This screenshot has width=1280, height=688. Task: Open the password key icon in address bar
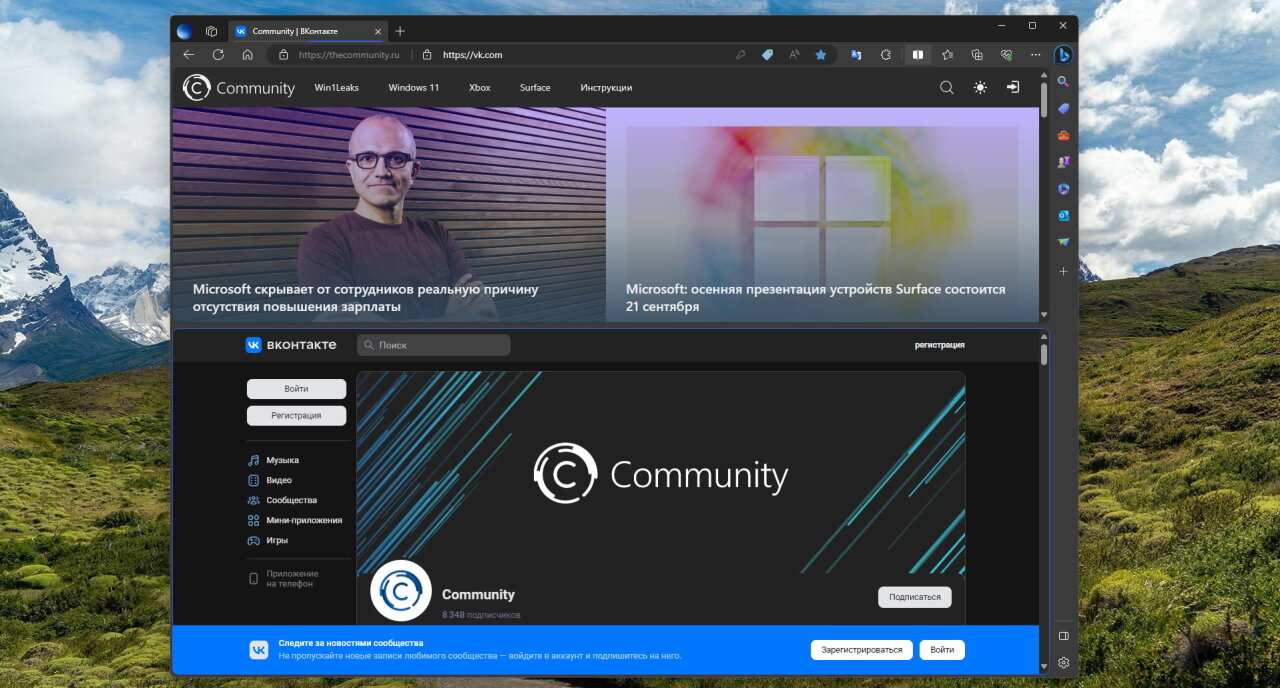tap(741, 55)
